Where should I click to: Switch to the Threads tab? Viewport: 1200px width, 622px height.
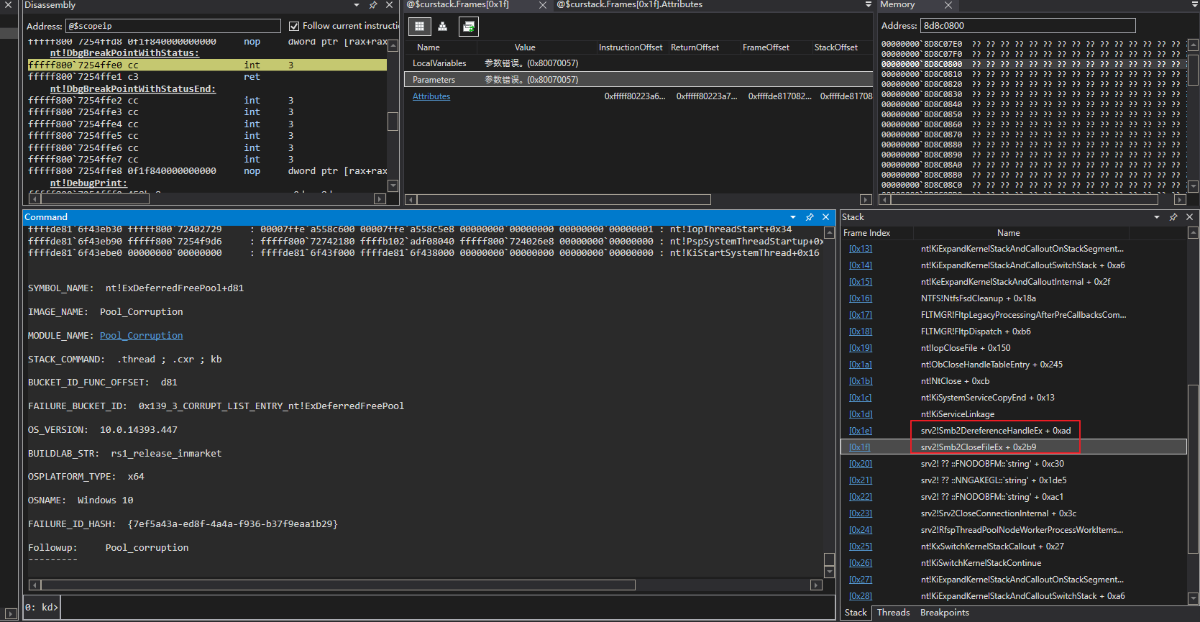point(893,612)
